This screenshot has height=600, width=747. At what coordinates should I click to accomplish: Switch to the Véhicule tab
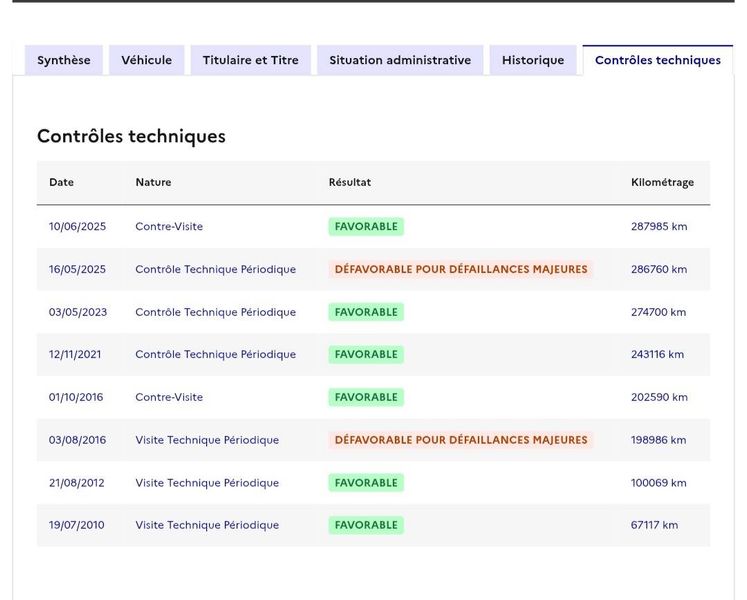tap(146, 60)
